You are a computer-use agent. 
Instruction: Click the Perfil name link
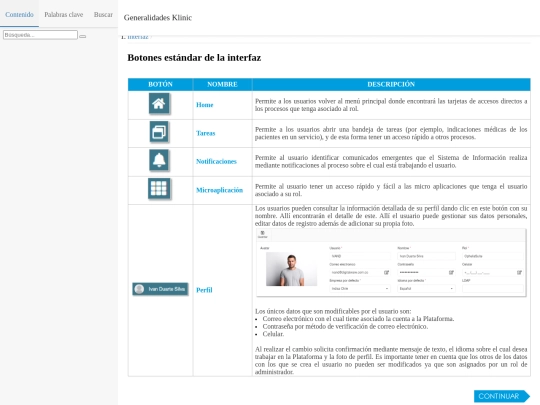[x=204, y=290]
